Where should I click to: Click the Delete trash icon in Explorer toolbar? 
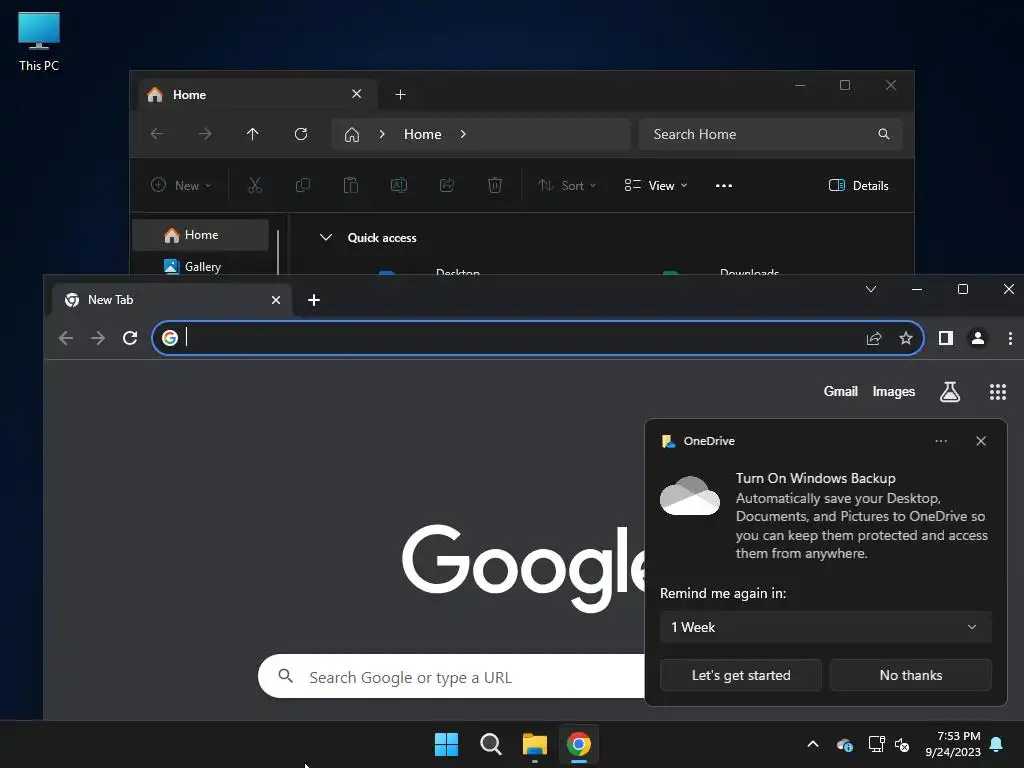[x=495, y=185]
